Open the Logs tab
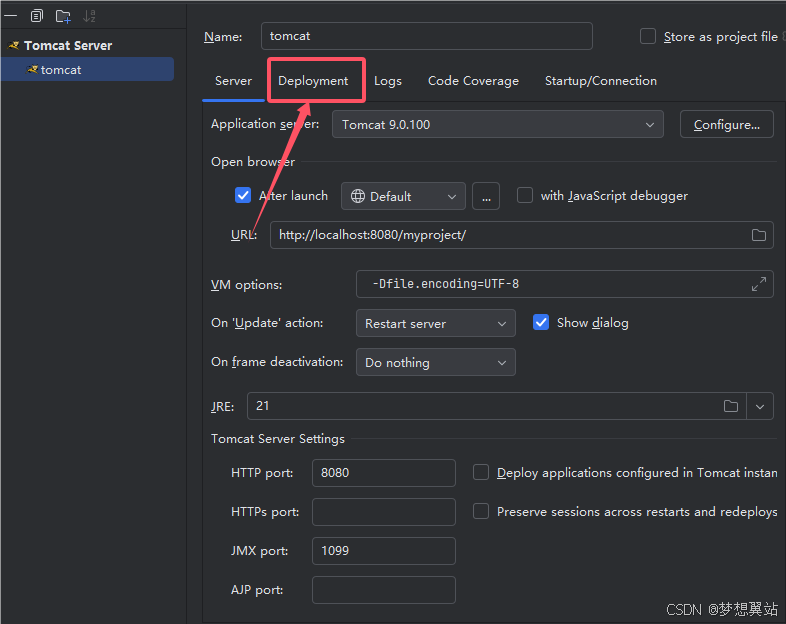This screenshot has width=786, height=624. 387,81
